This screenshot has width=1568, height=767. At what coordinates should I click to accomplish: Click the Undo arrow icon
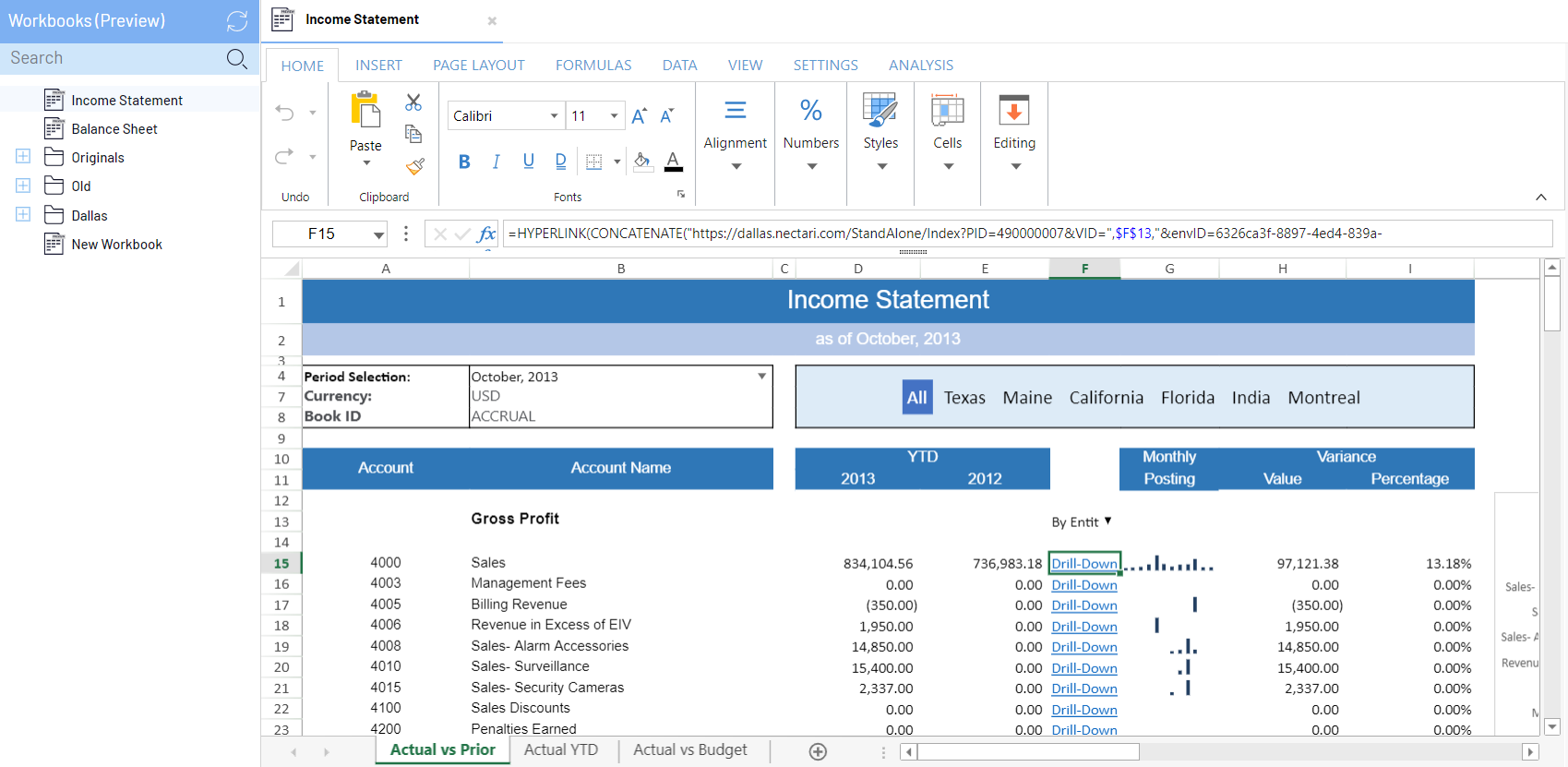(284, 113)
